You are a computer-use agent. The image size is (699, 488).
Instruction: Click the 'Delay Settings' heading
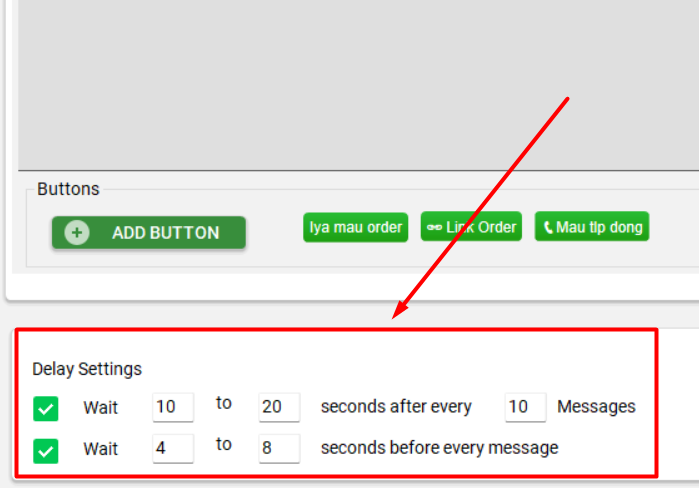[87, 369]
